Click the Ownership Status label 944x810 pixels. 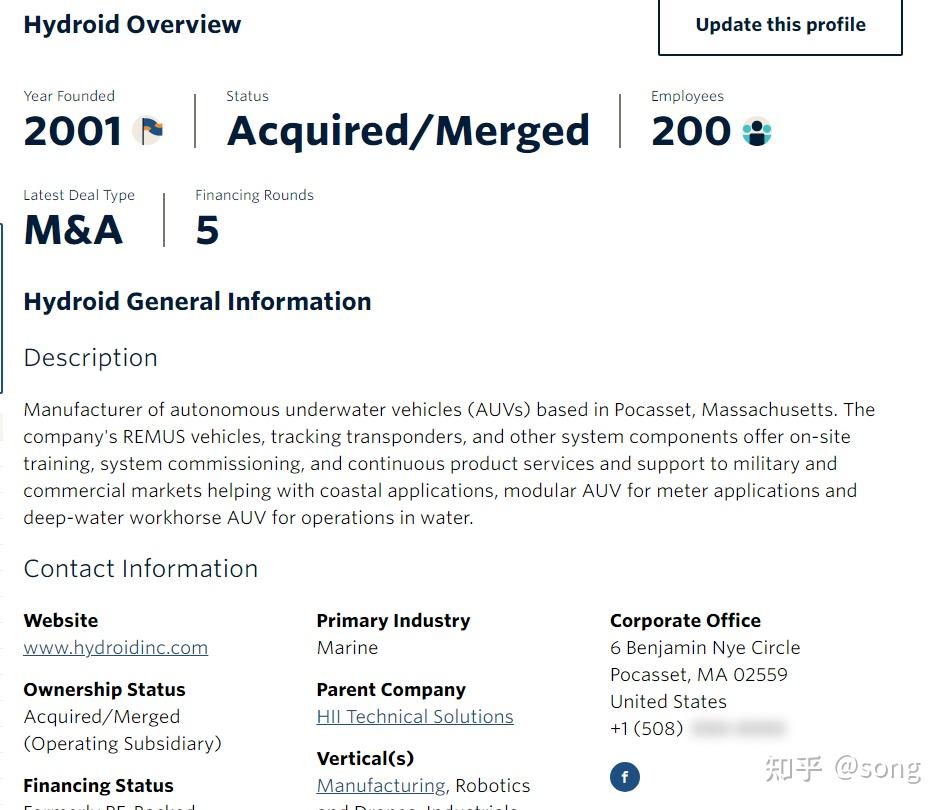click(104, 690)
